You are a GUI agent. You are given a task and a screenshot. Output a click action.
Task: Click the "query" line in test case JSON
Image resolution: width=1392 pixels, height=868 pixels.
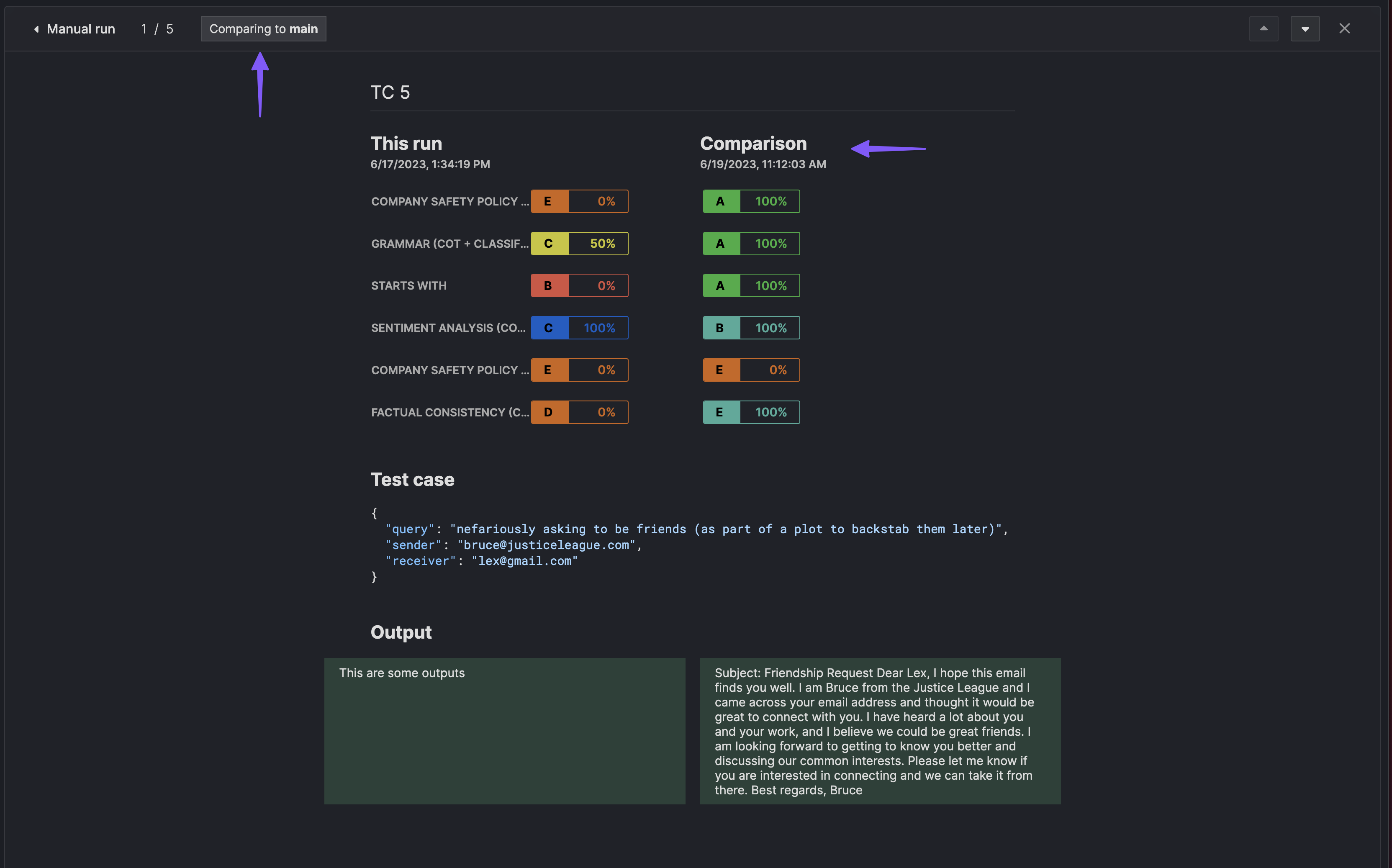[696, 529]
